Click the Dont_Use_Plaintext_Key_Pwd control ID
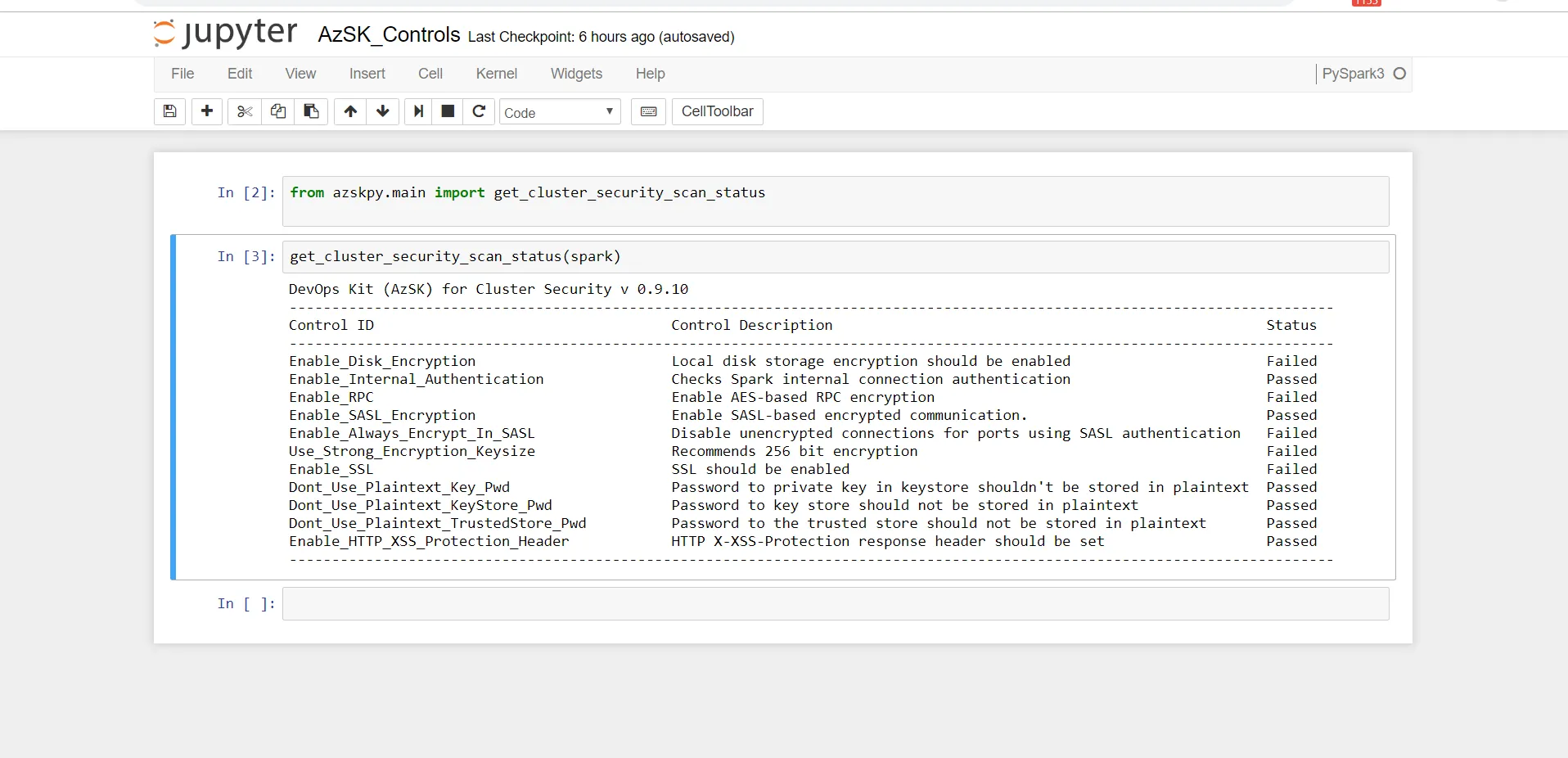 pyautogui.click(x=399, y=487)
